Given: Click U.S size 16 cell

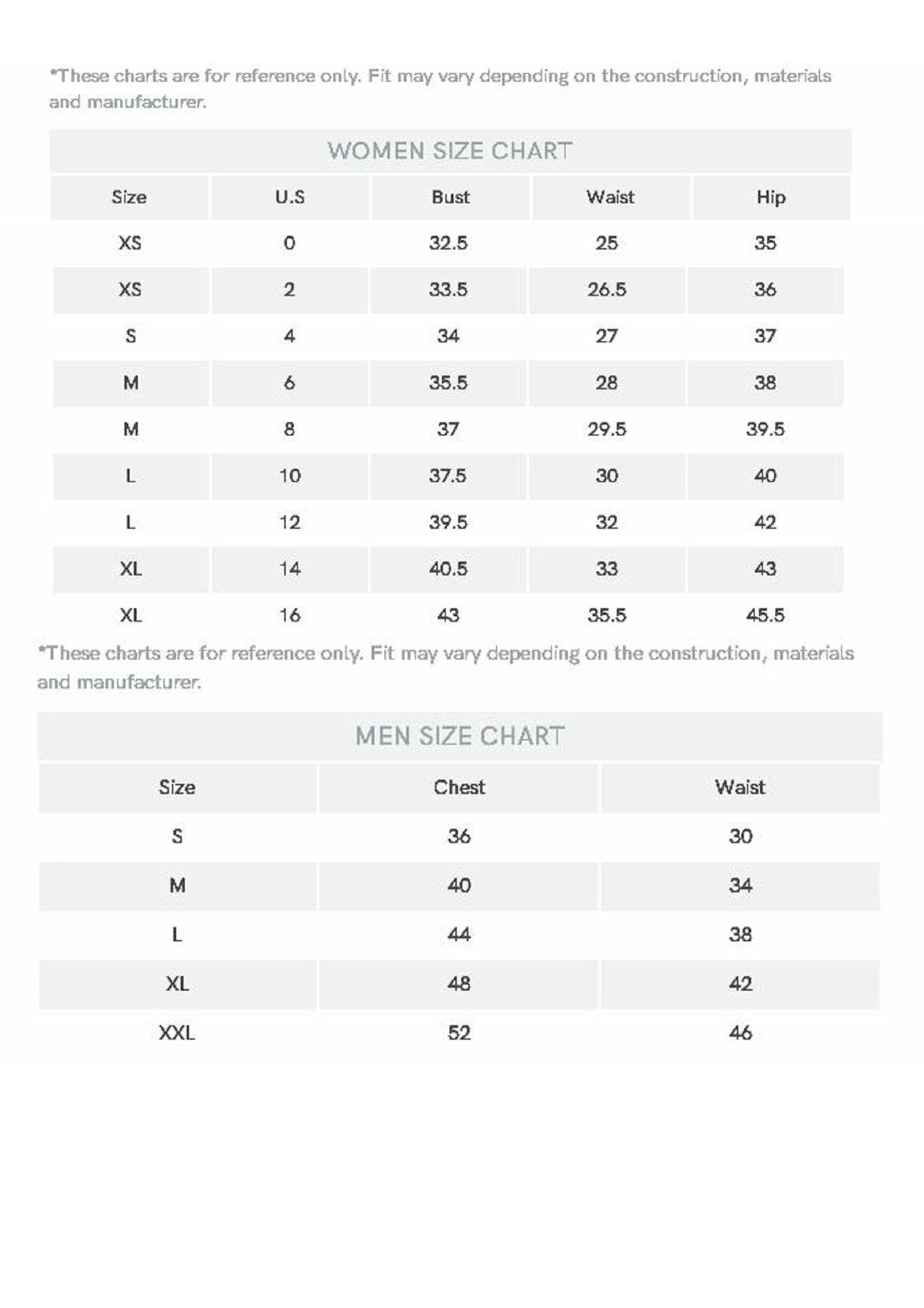Looking at the screenshot, I should (x=289, y=615).
